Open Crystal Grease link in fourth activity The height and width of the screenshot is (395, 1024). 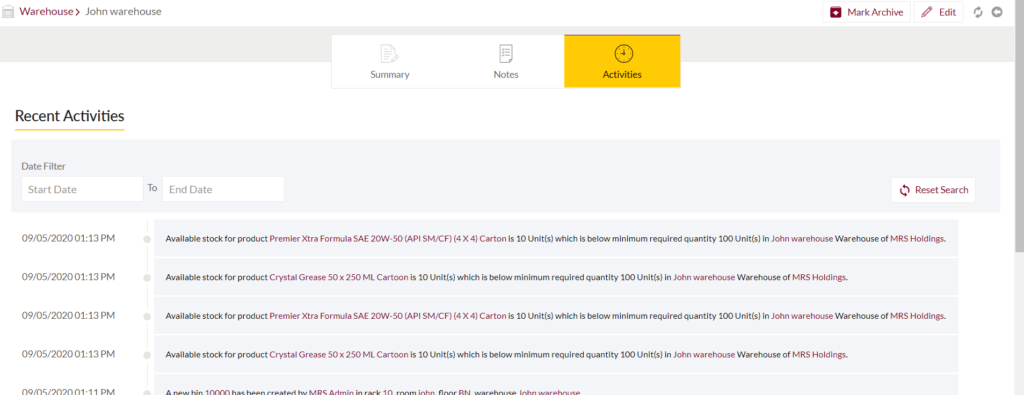(339, 355)
